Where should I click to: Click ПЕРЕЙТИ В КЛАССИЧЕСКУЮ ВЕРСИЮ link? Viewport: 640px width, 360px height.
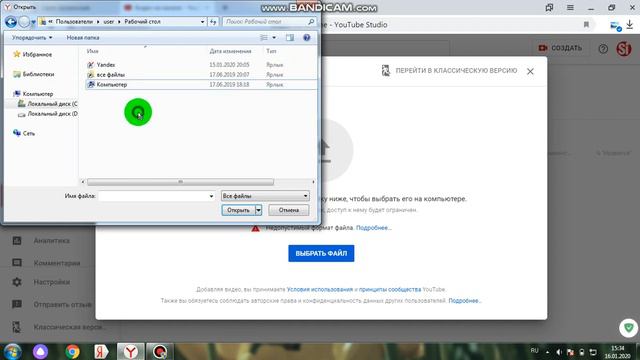(449, 71)
